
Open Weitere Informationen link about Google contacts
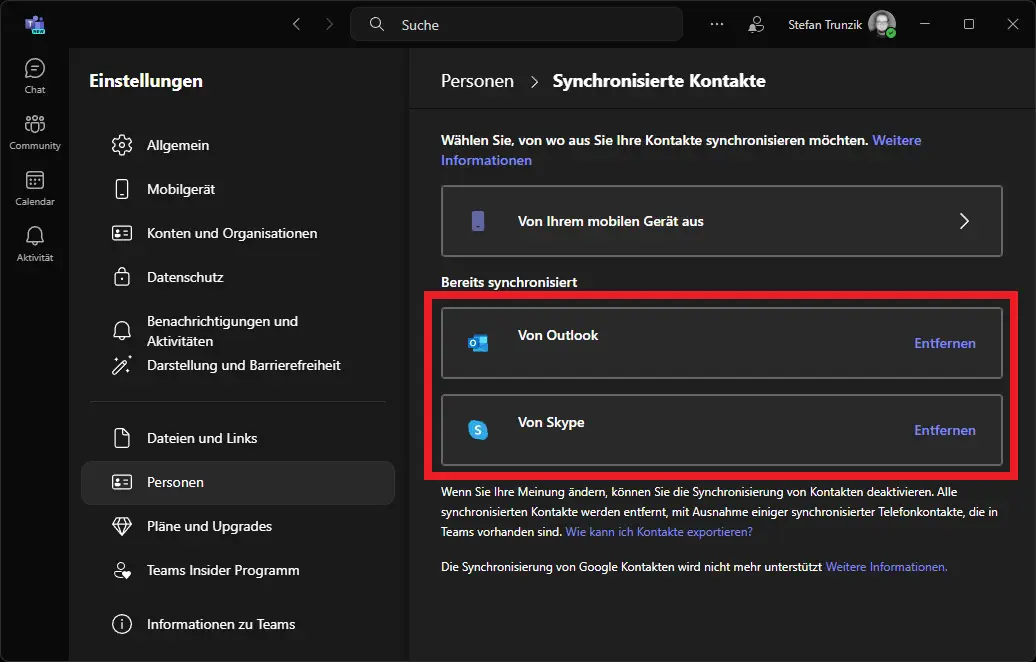pos(886,567)
